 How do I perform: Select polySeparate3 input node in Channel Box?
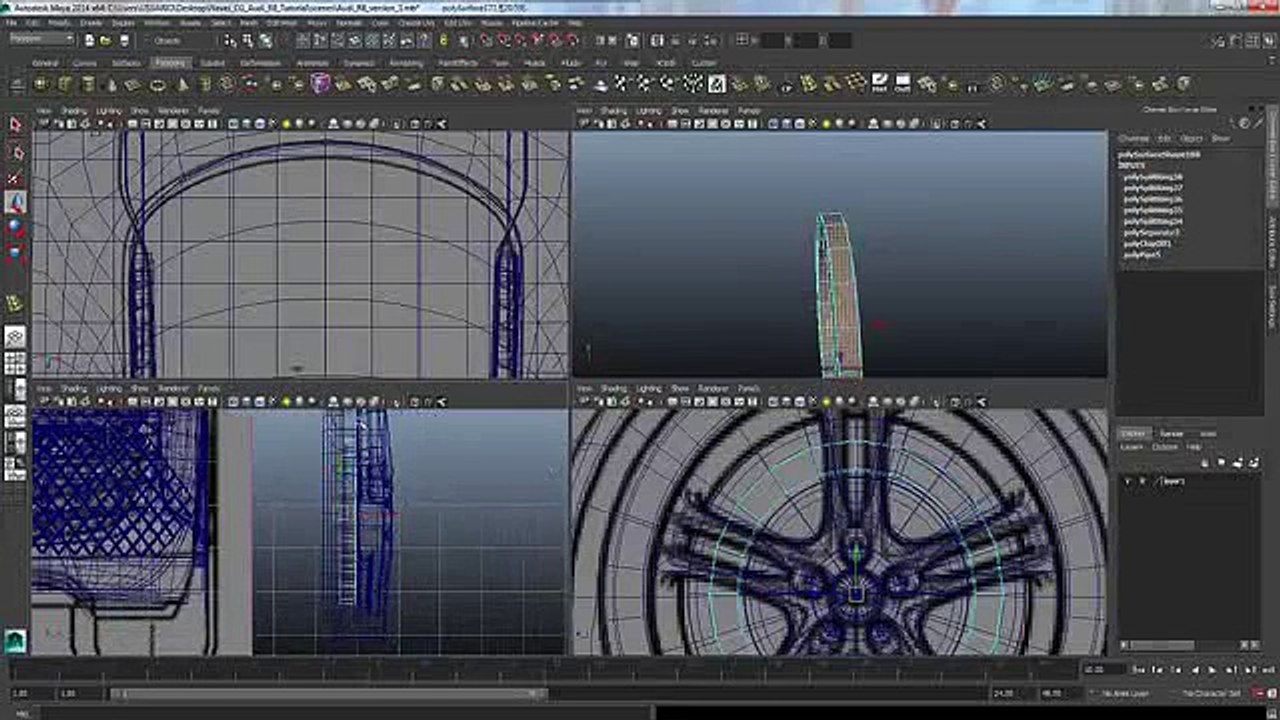tap(1152, 232)
